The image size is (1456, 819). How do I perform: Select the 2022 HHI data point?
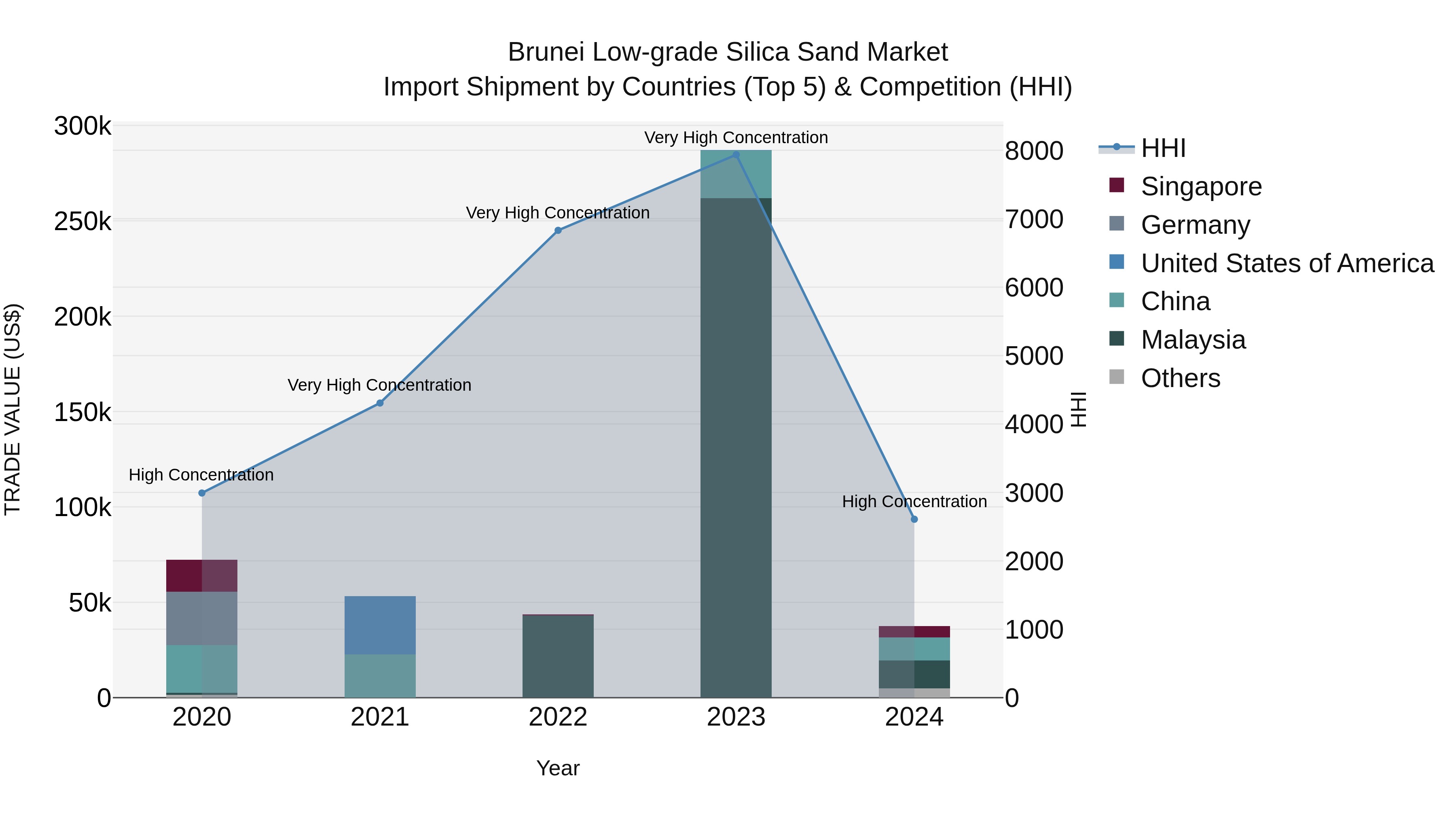558,230
